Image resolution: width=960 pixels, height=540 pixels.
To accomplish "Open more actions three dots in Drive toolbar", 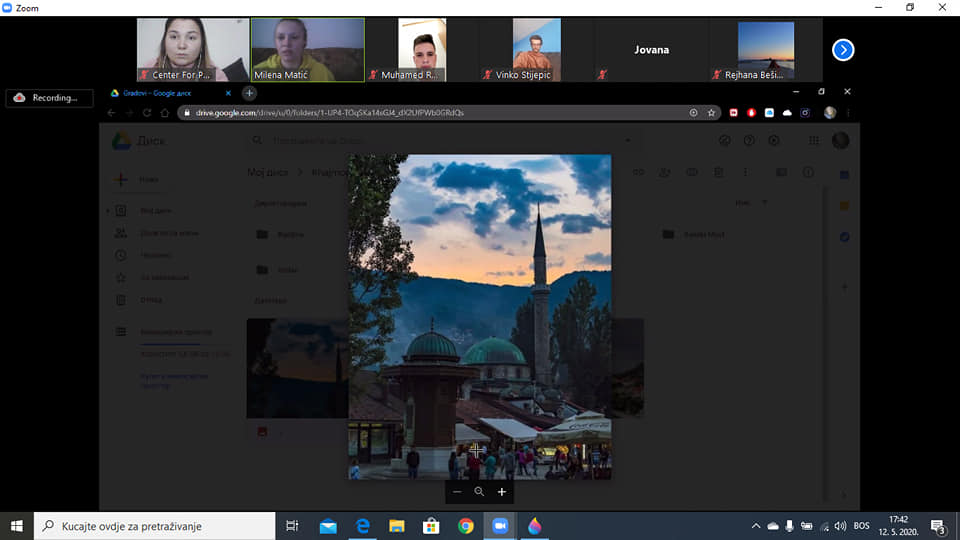I will coord(745,173).
